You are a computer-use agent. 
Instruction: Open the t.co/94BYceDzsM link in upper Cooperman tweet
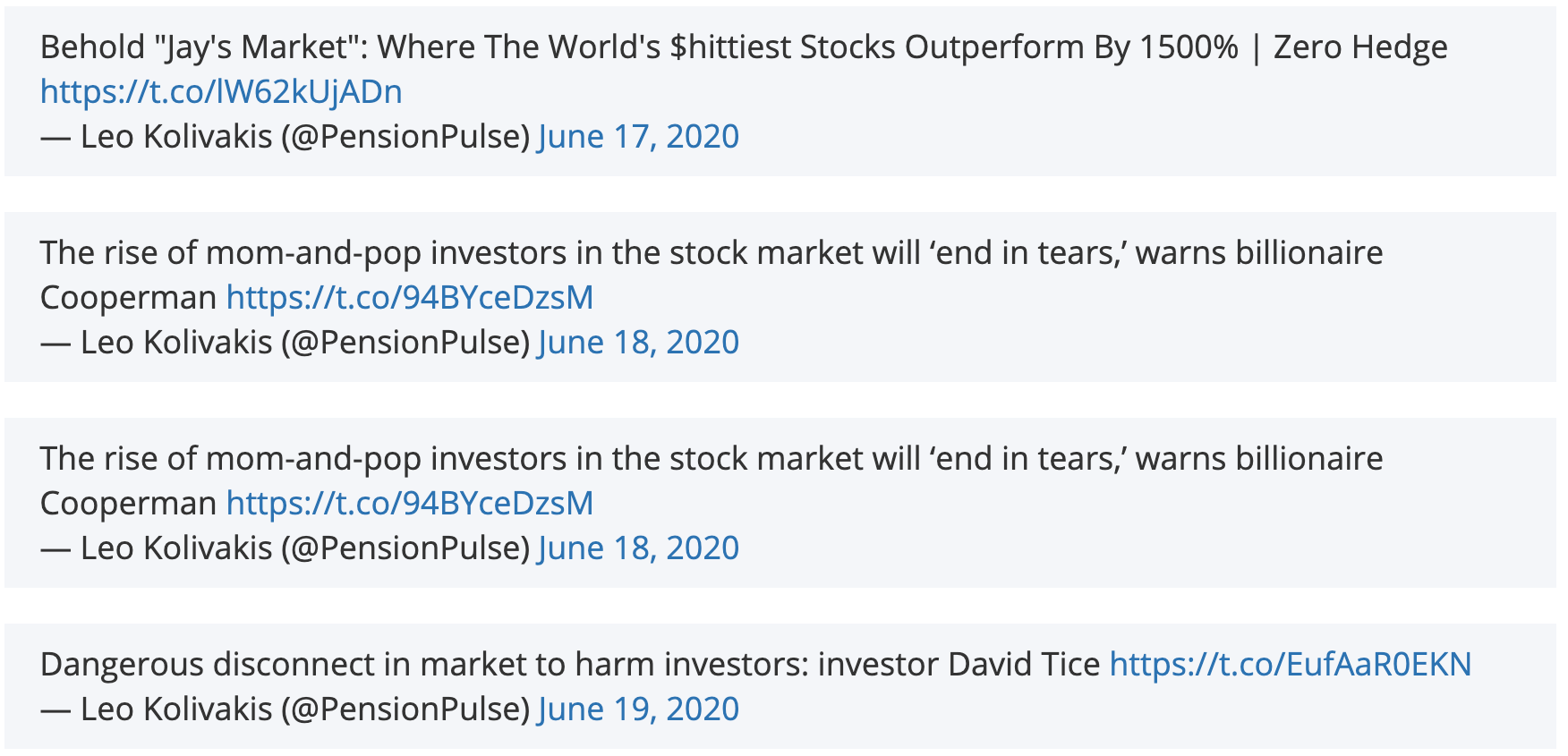point(410,297)
